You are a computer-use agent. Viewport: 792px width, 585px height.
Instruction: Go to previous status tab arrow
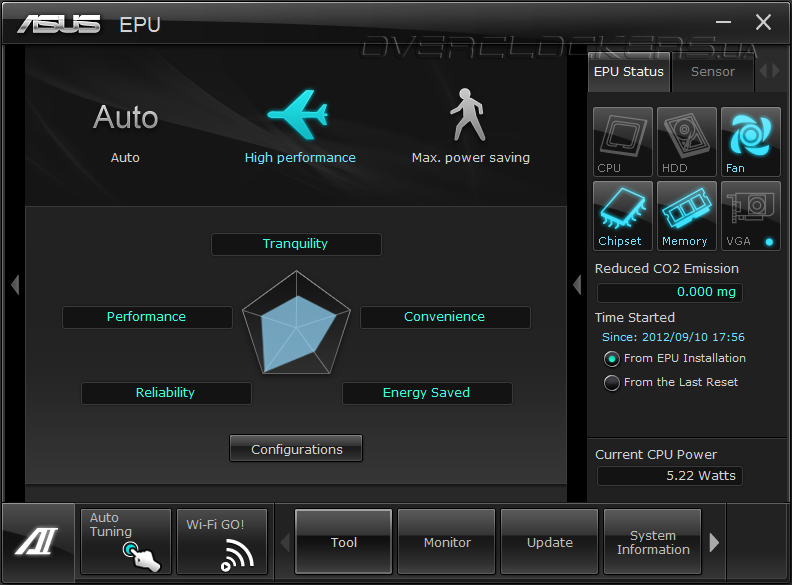point(763,70)
